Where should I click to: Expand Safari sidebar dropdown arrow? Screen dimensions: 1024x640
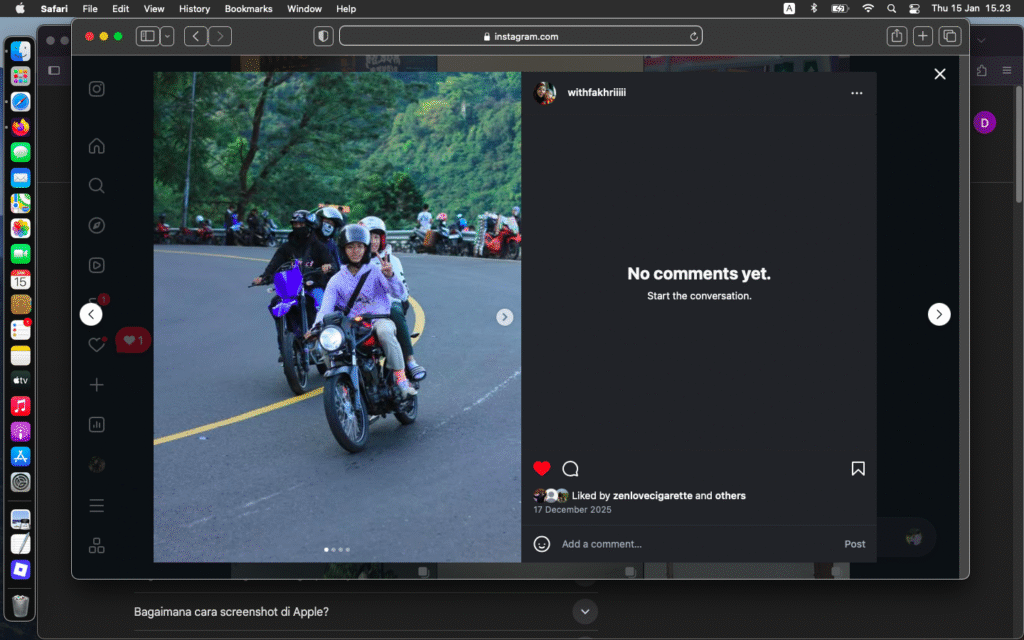(x=167, y=36)
